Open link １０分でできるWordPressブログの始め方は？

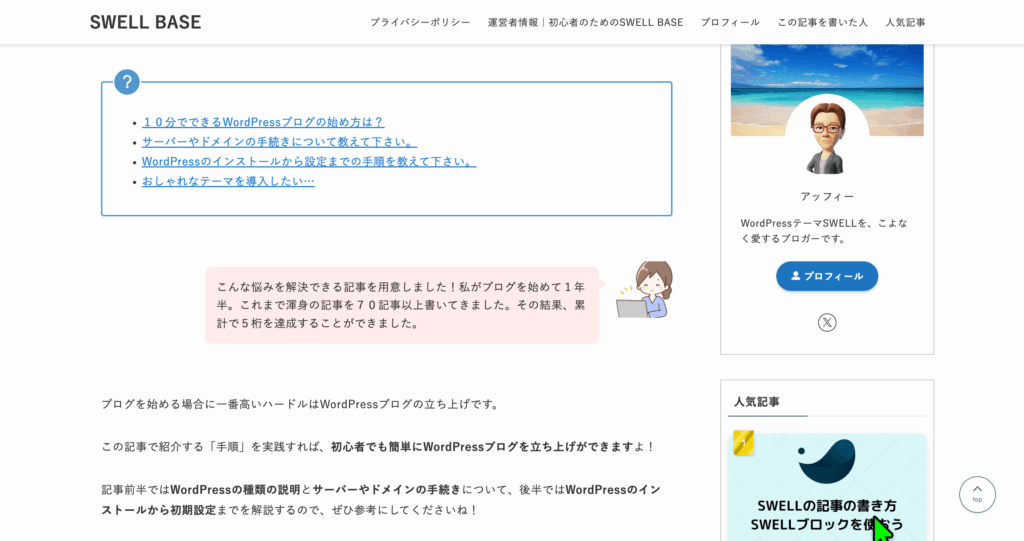click(x=263, y=122)
